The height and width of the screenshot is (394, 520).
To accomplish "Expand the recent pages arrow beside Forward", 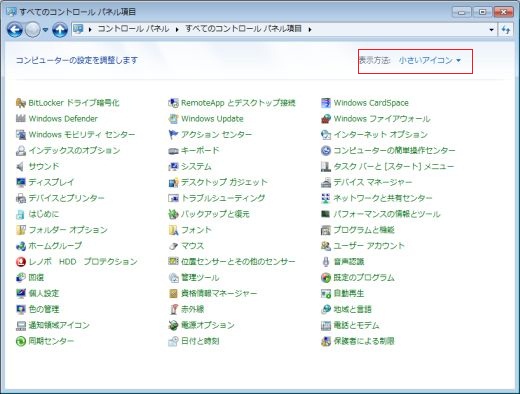I will [x=46, y=30].
